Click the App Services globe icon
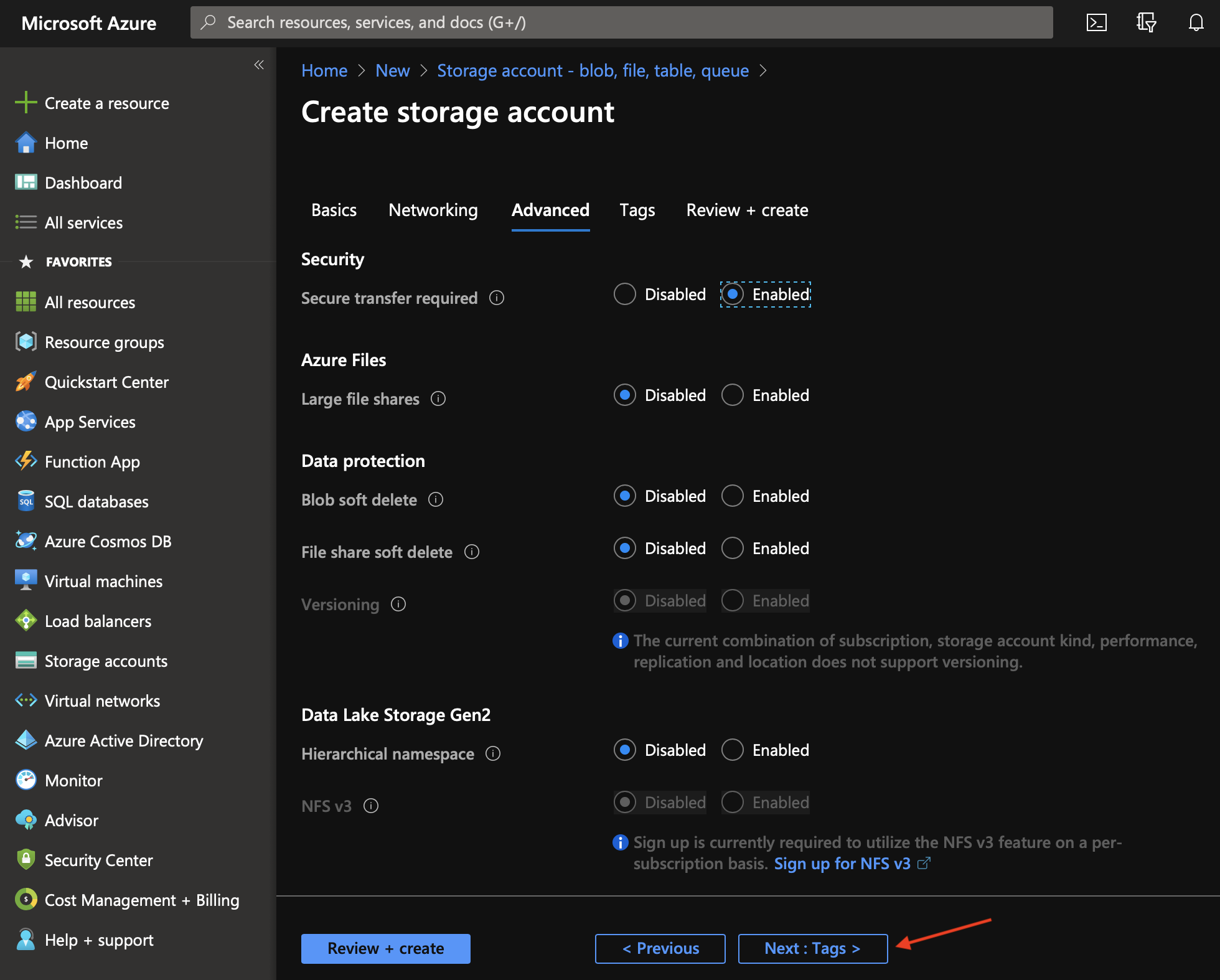This screenshot has height=980, width=1220. click(26, 422)
